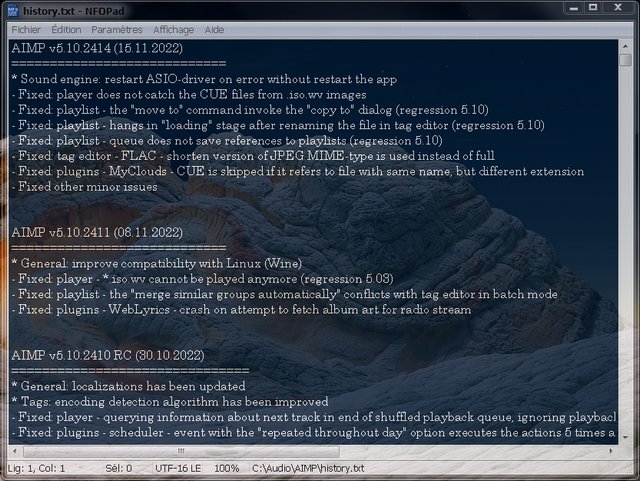Click the NFOPad app icon in title bar
640x481 pixels.
[13, 10]
